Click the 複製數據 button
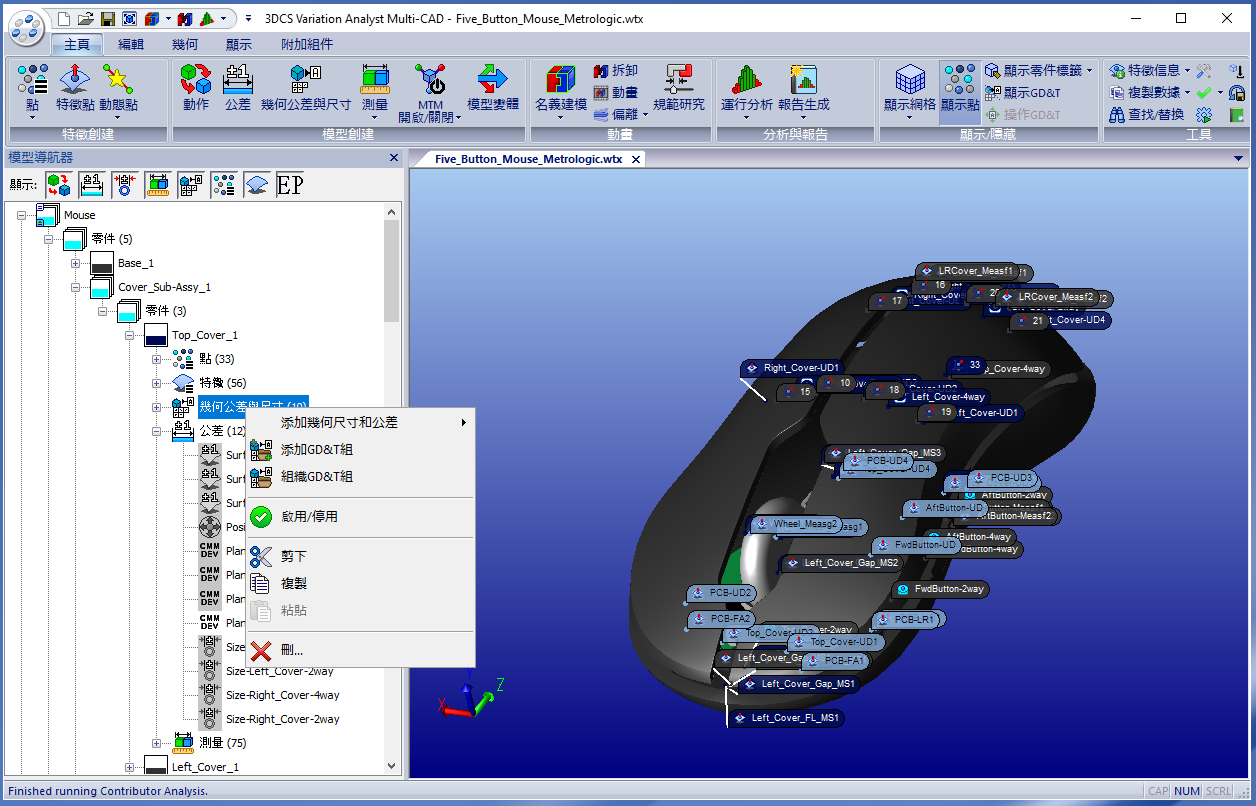The image size is (1256, 806). pyautogui.click(x=1150, y=93)
